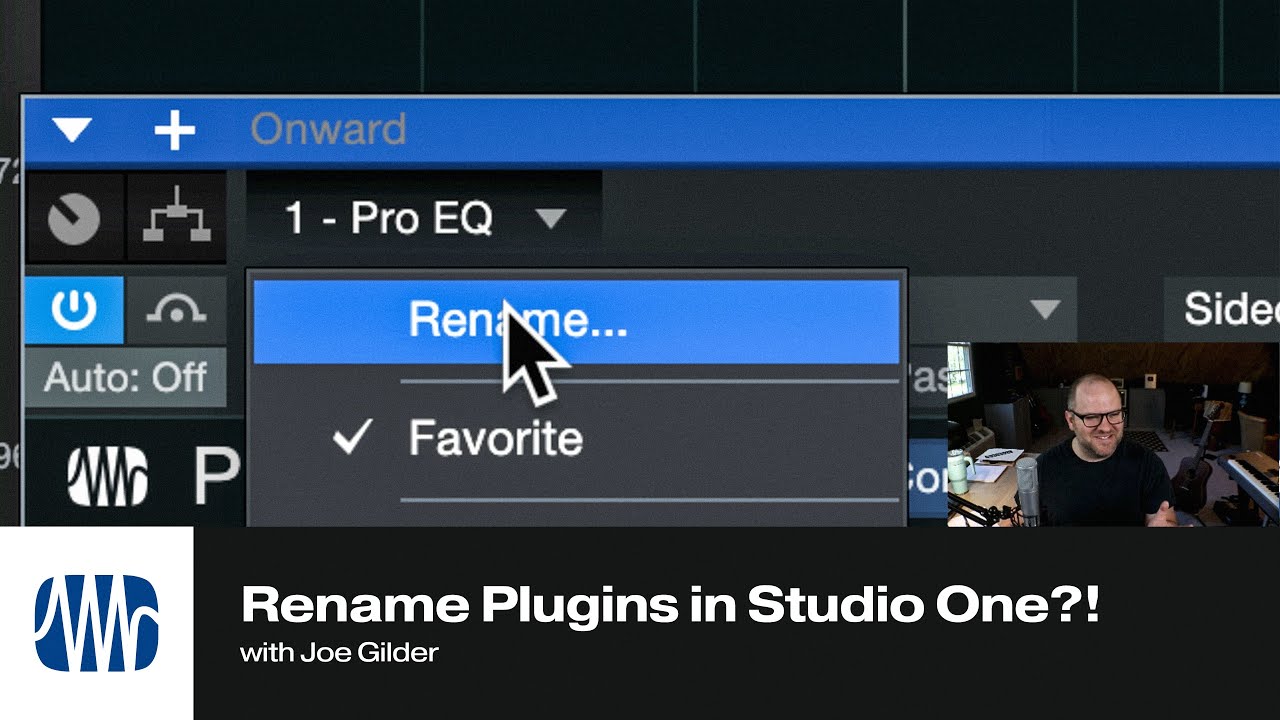Toggle the compare curve button
The height and width of the screenshot is (720, 1280).
point(176,310)
